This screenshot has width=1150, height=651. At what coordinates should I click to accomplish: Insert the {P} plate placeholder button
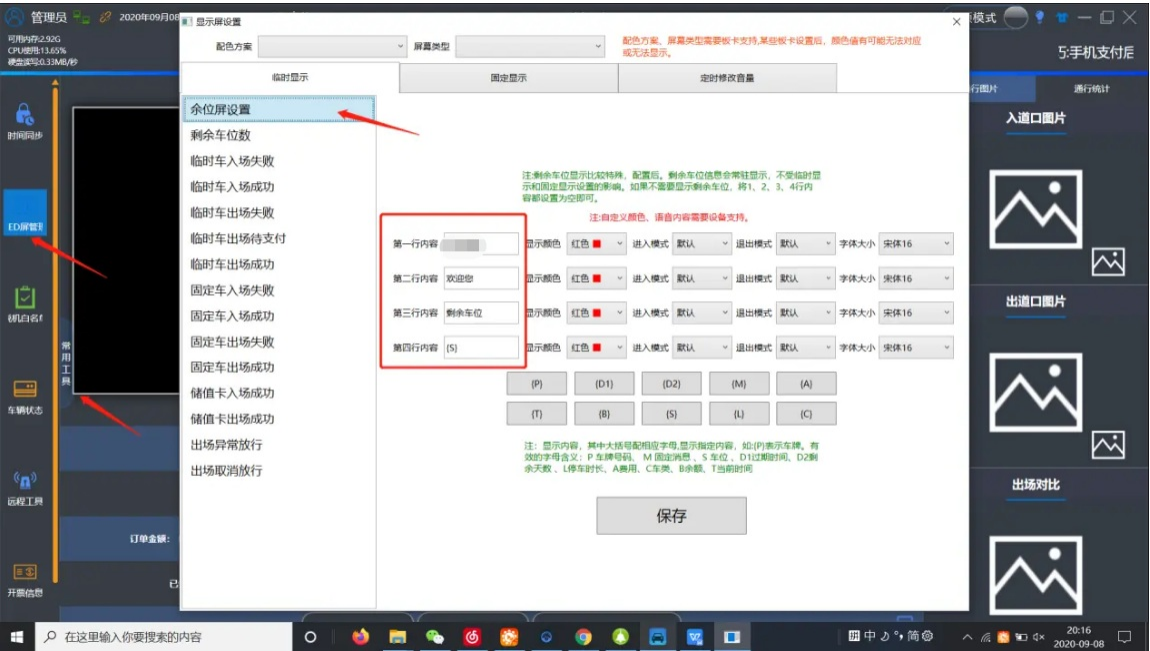coord(536,383)
